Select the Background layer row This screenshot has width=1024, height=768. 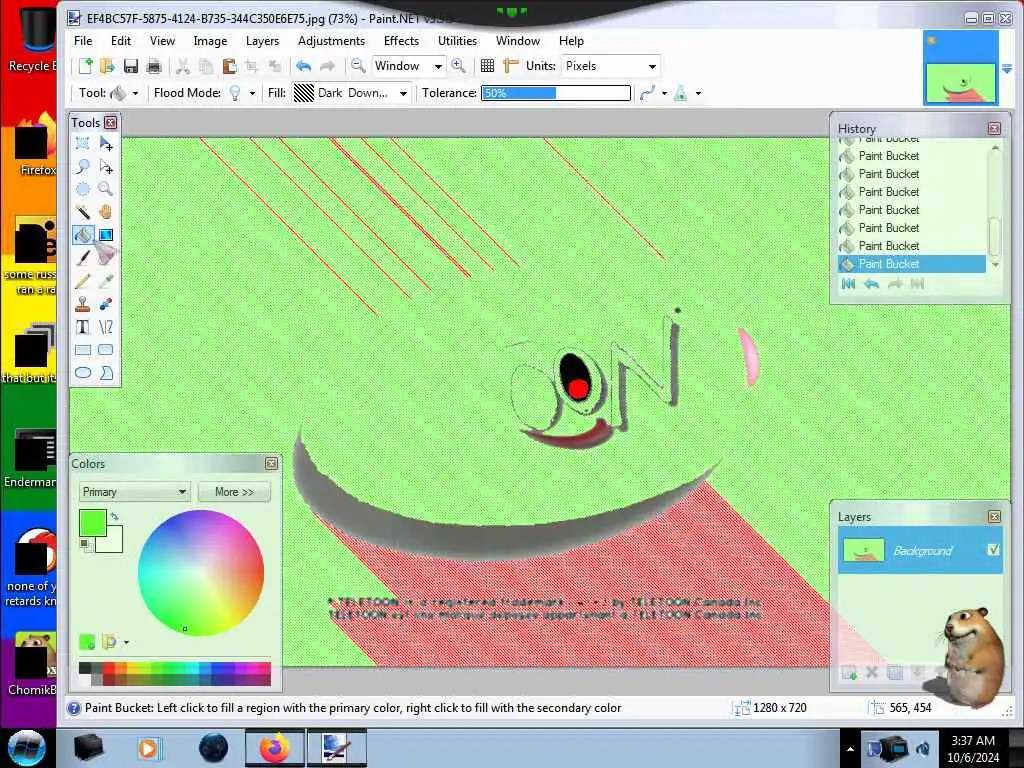click(x=920, y=551)
